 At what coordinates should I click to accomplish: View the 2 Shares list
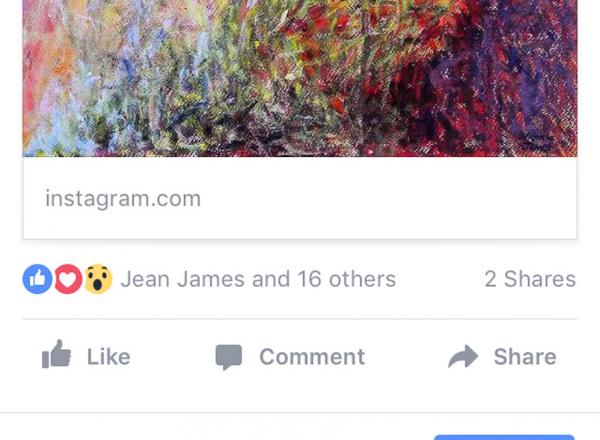pyautogui.click(x=530, y=279)
